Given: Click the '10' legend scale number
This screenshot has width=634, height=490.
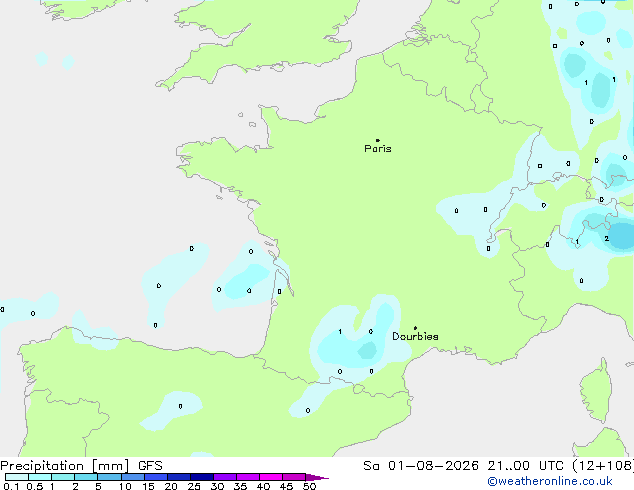Looking at the screenshot, I should 125,486.
